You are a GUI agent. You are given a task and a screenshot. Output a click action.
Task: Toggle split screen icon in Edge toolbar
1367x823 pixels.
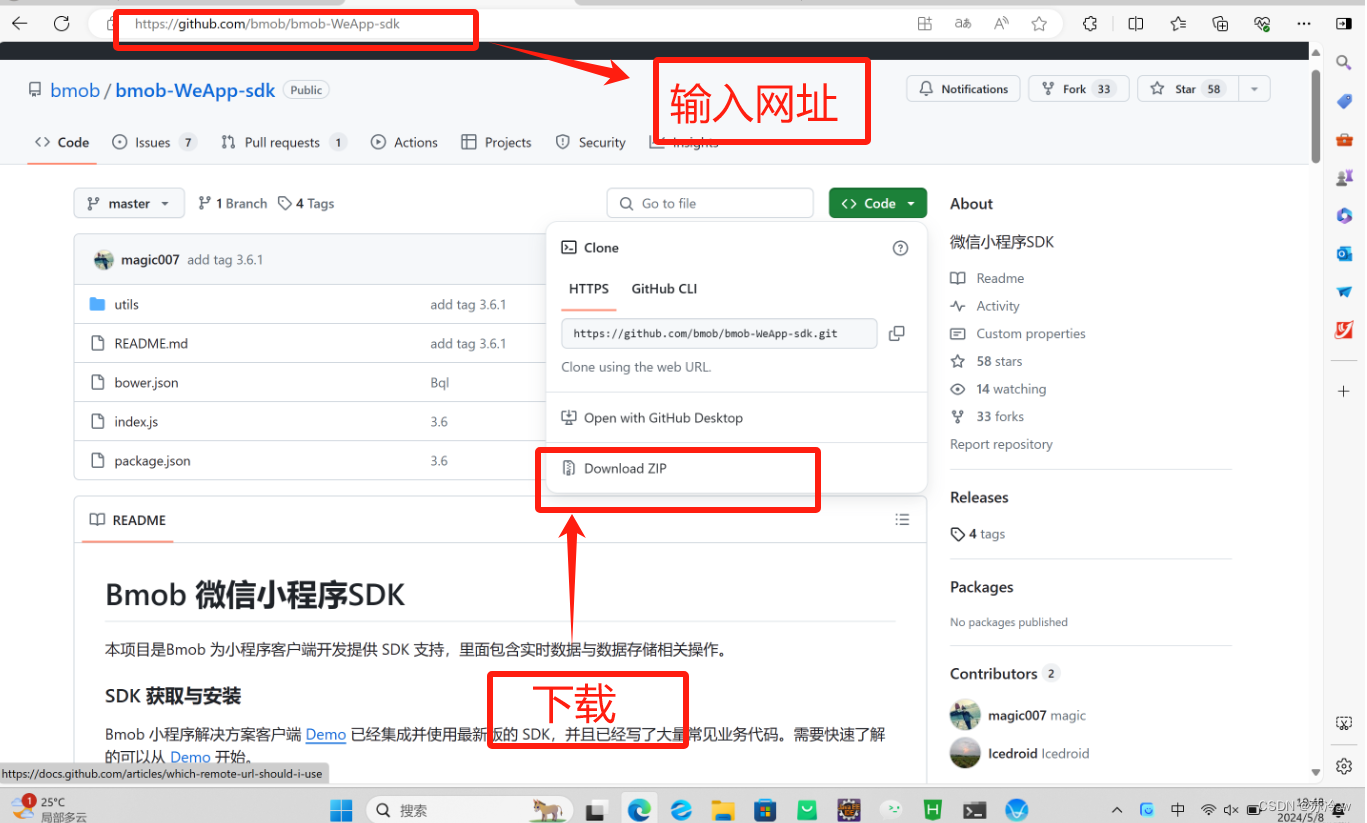[1136, 23]
